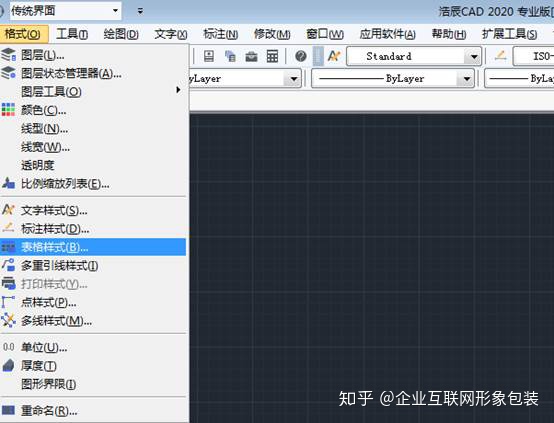The height and width of the screenshot is (423, 554).
Task: Choose 线型(N)... menu entry
Action: pos(93,128)
